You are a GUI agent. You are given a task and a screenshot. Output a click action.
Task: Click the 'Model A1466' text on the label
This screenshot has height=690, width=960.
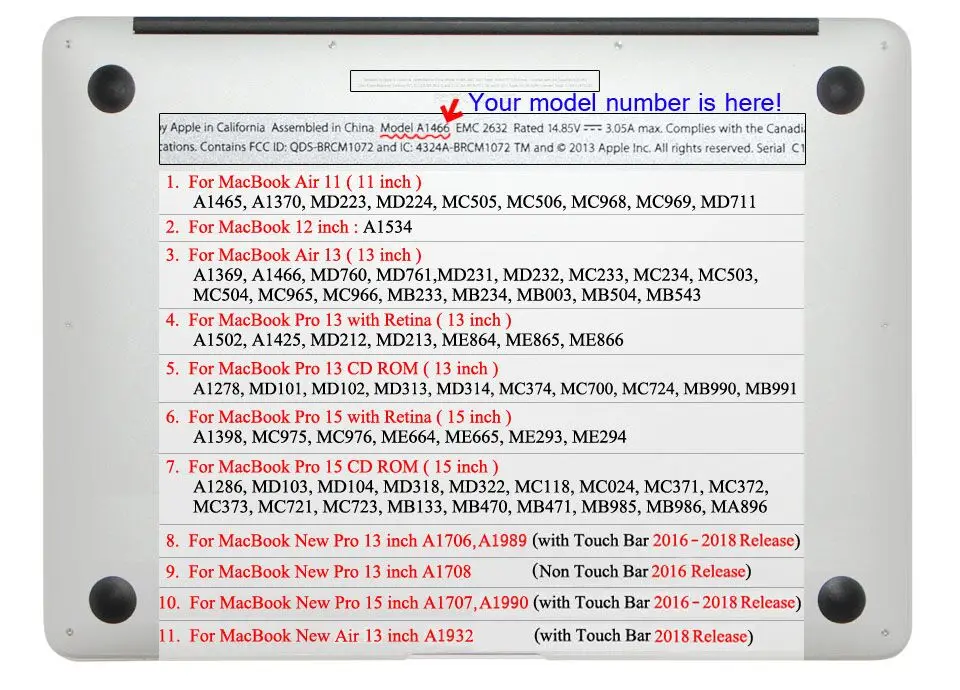414,128
